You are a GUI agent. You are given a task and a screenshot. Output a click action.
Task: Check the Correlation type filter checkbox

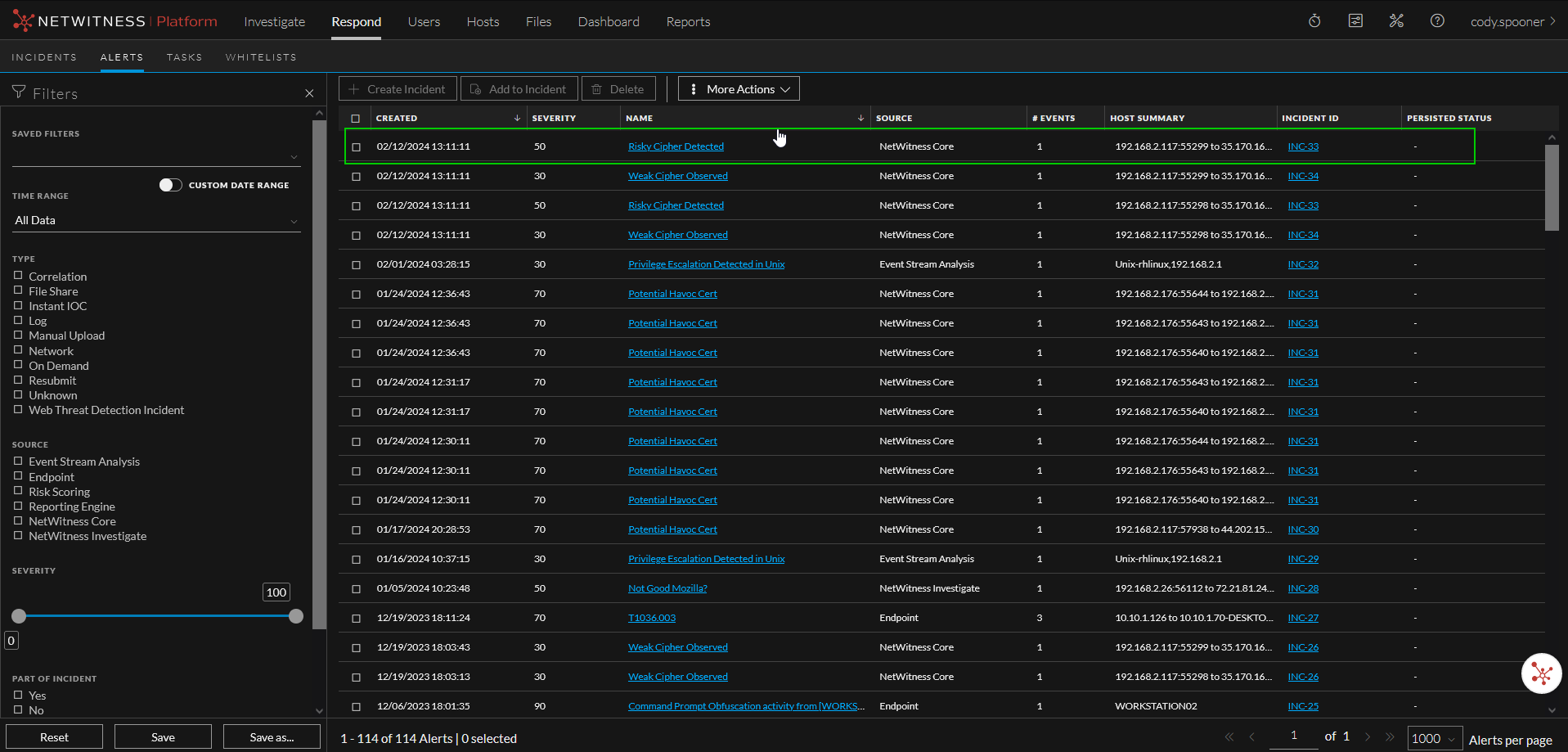18,276
